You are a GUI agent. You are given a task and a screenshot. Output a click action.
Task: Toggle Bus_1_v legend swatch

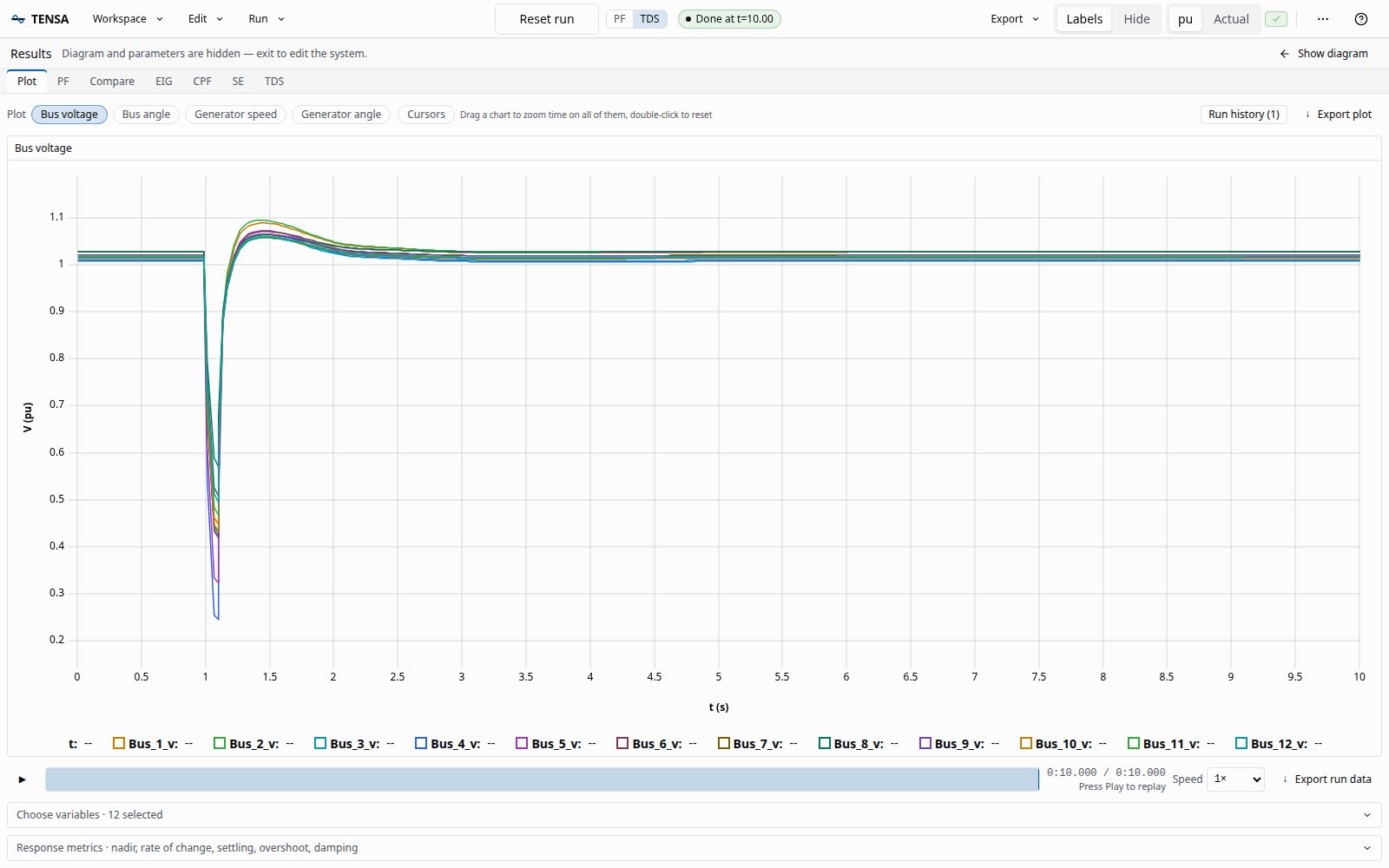119,743
